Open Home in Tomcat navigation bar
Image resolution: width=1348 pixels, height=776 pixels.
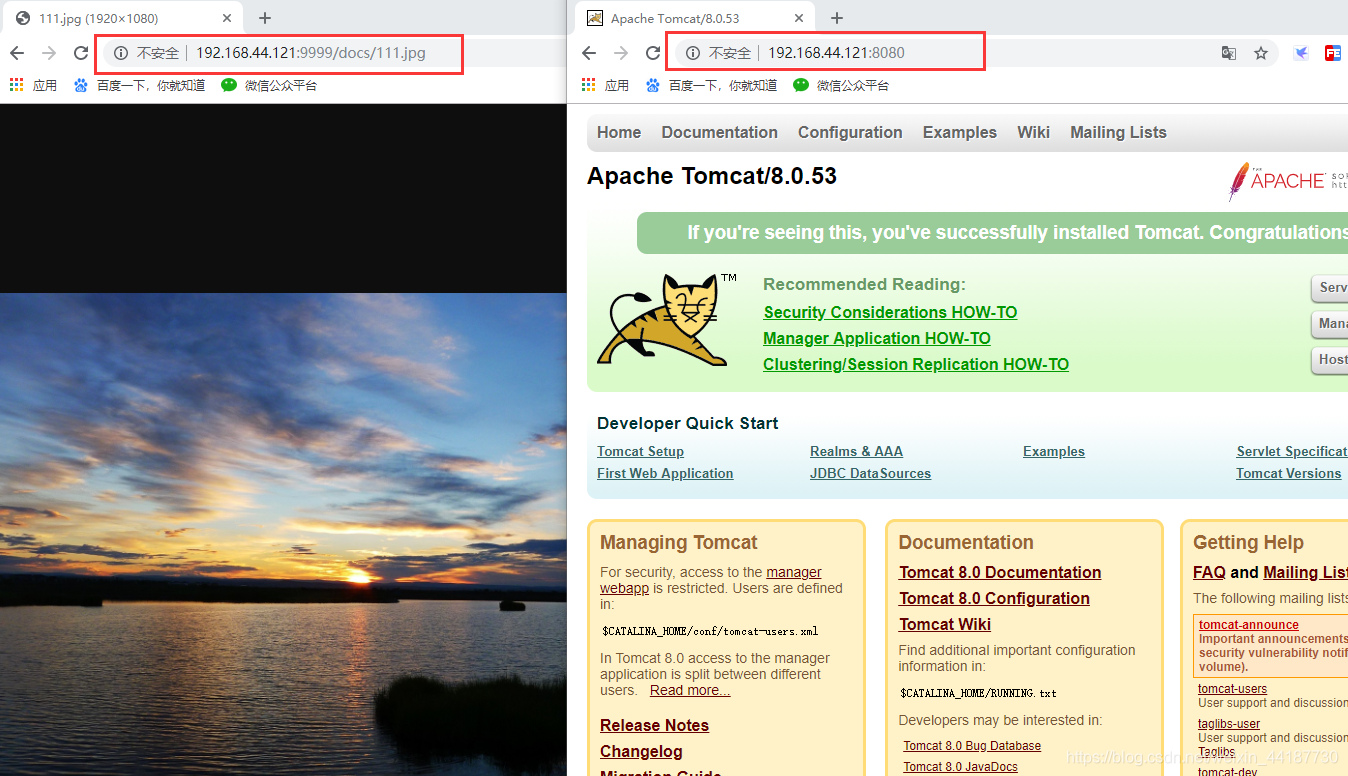(x=619, y=132)
